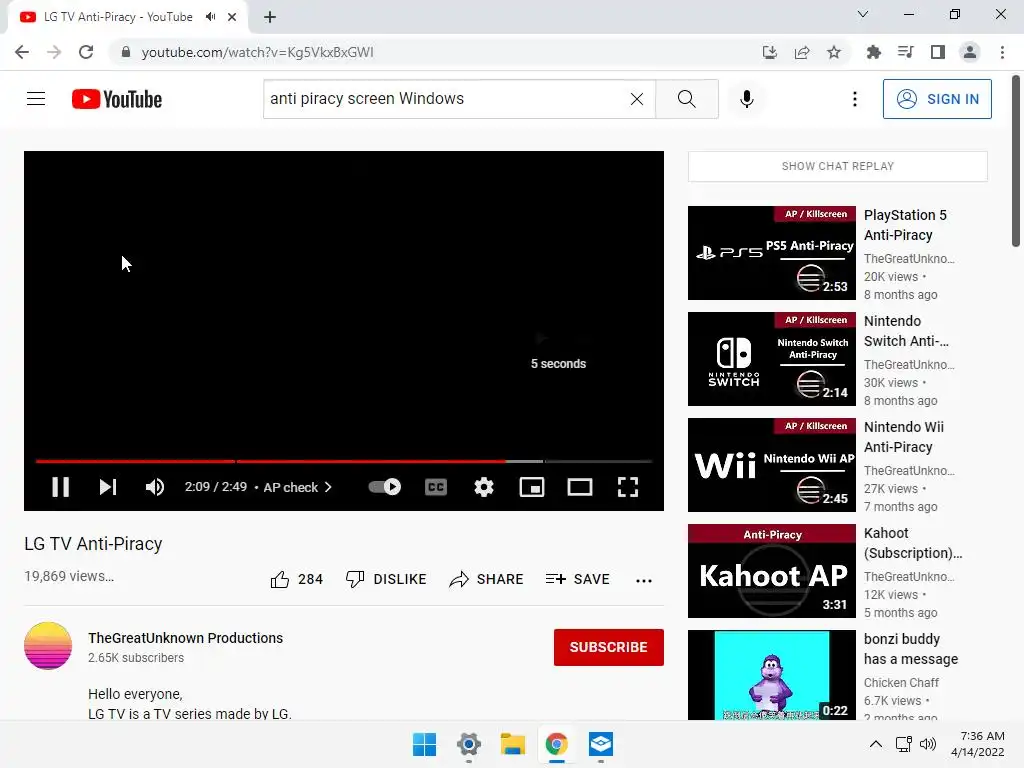Open Chrome extensions puzzle icon
The image size is (1024, 768).
coord(874,52)
